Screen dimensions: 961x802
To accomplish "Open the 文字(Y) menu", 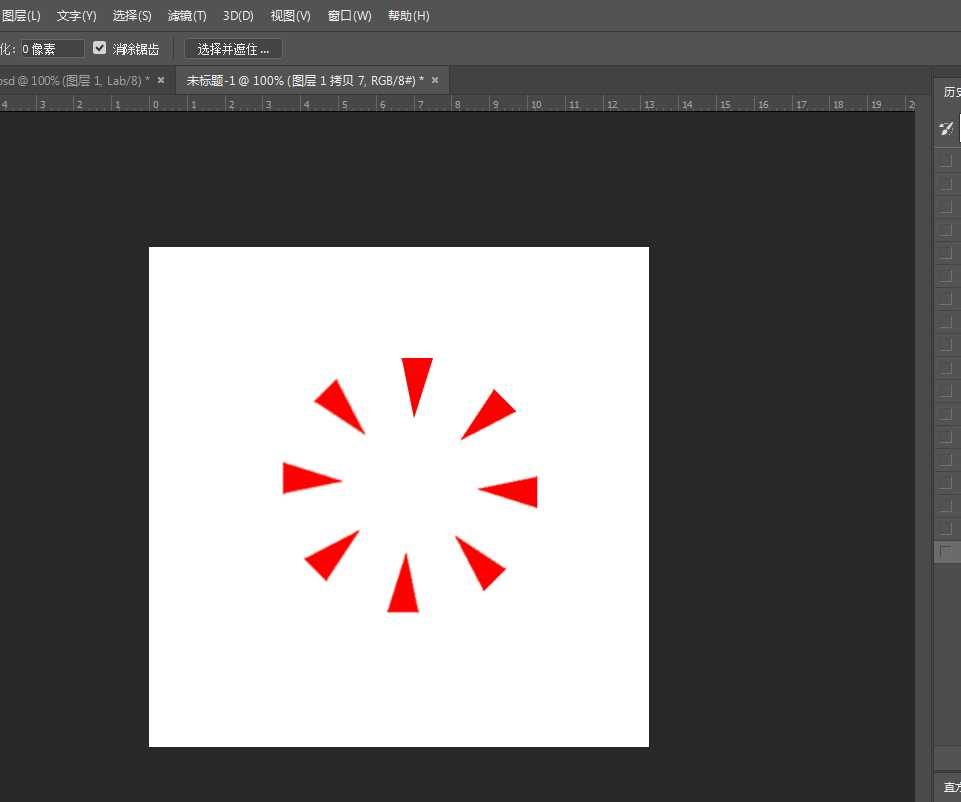I will [76, 16].
